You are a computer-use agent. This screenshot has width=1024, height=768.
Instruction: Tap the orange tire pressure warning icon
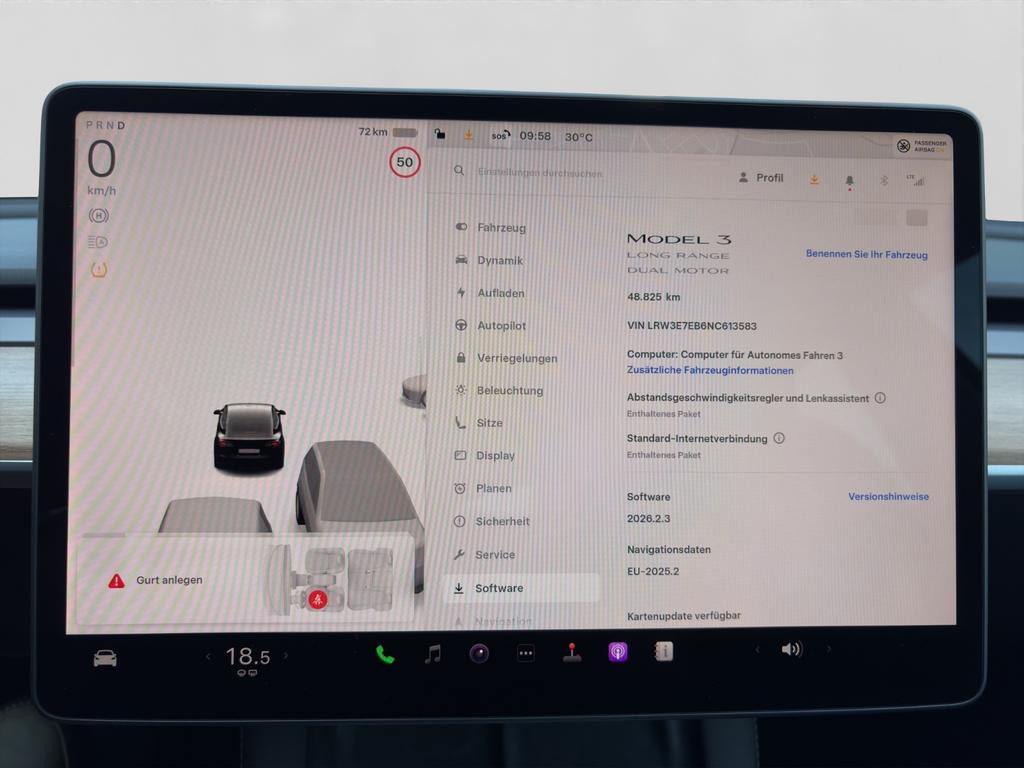pyautogui.click(x=99, y=269)
